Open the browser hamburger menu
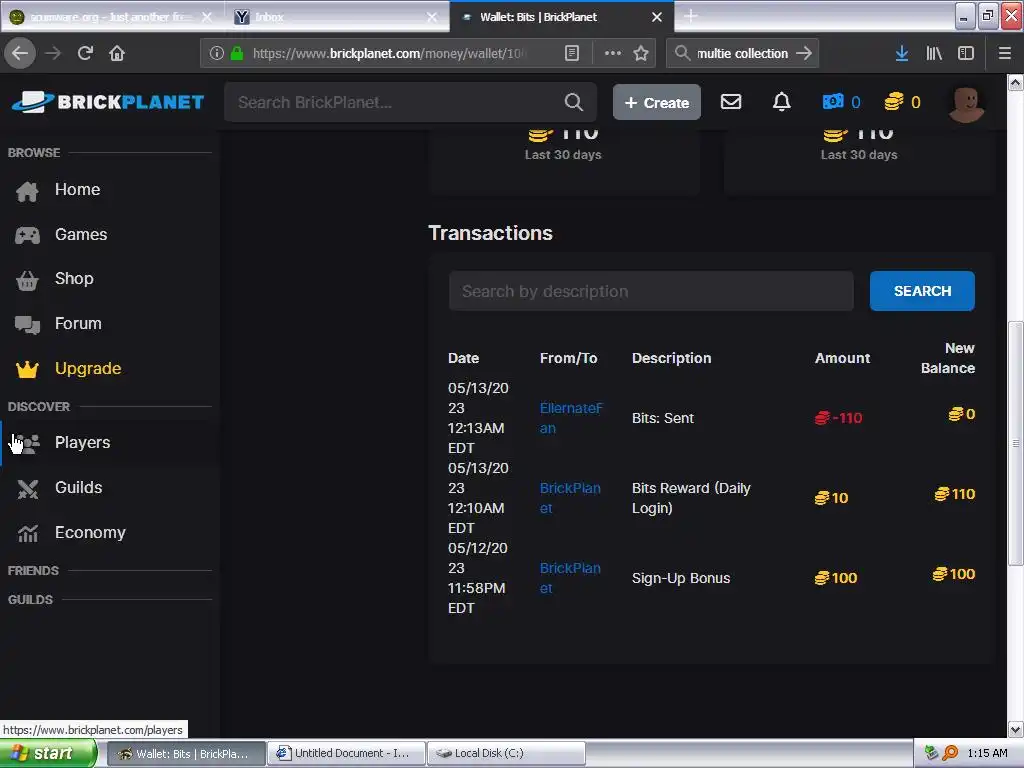 coord(1005,53)
